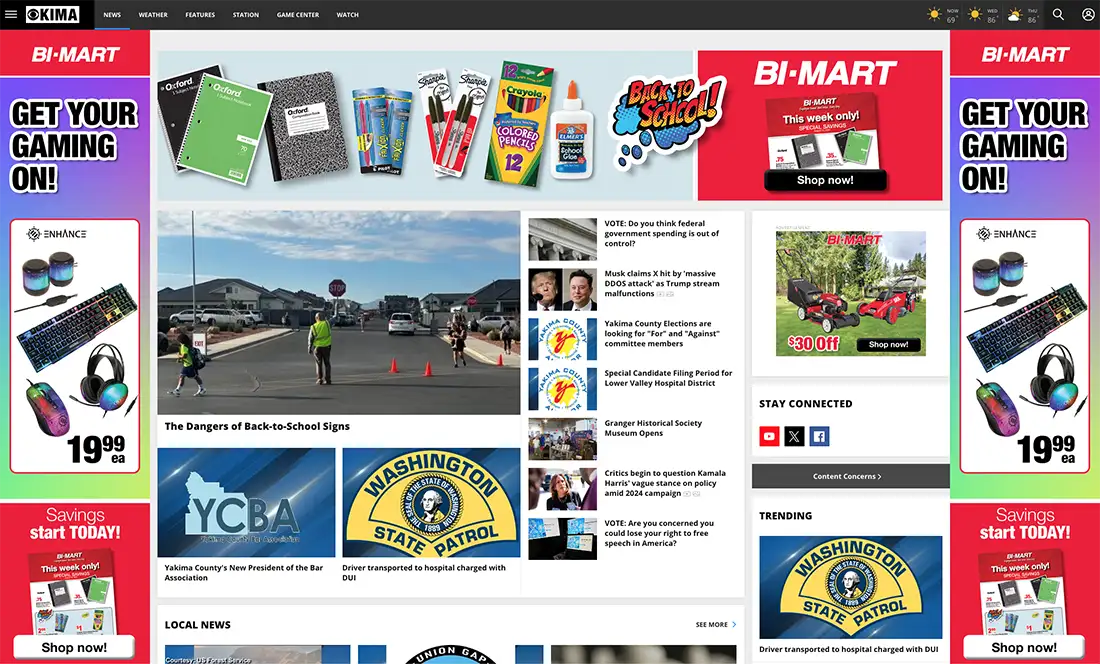Viewport: 1100px width, 664px height.
Task: Click the Granger museum crowd thumbnail
Action: (x=563, y=439)
